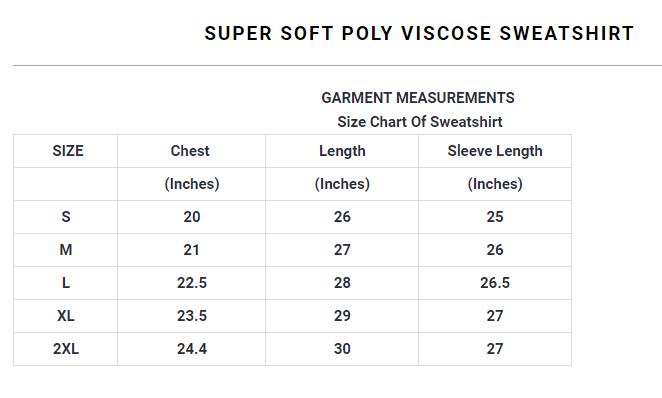The image size is (662, 398).
Task: Click the Sleeve Length column header
Action: (x=495, y=151)
